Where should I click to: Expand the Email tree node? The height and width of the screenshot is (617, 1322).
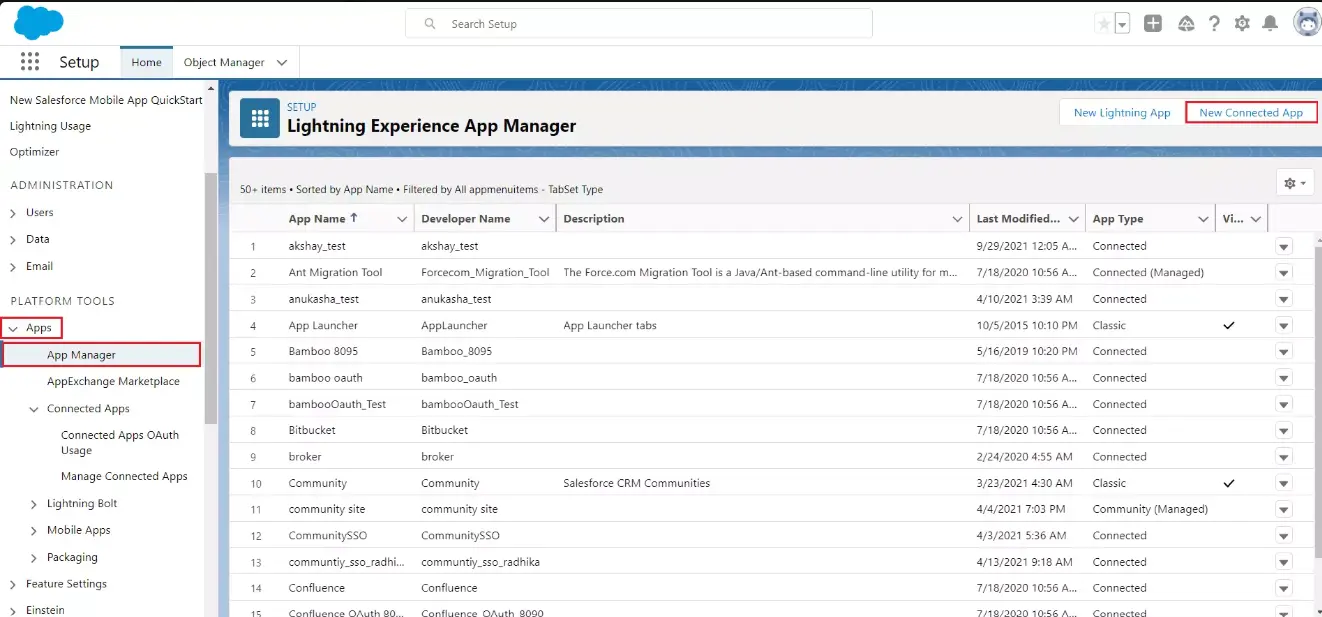[x=13, y=267]
